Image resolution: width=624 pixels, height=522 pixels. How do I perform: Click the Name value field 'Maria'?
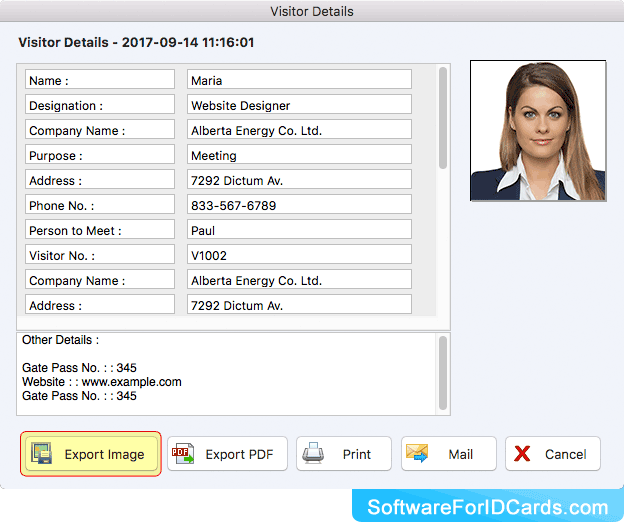(x=299, y=80)
